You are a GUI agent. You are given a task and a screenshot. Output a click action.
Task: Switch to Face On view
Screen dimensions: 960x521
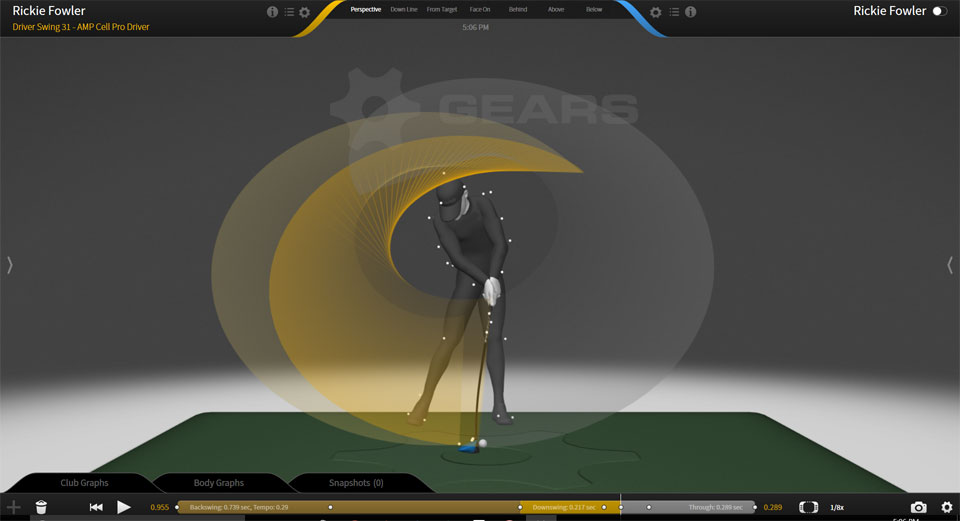coord(480,9)
